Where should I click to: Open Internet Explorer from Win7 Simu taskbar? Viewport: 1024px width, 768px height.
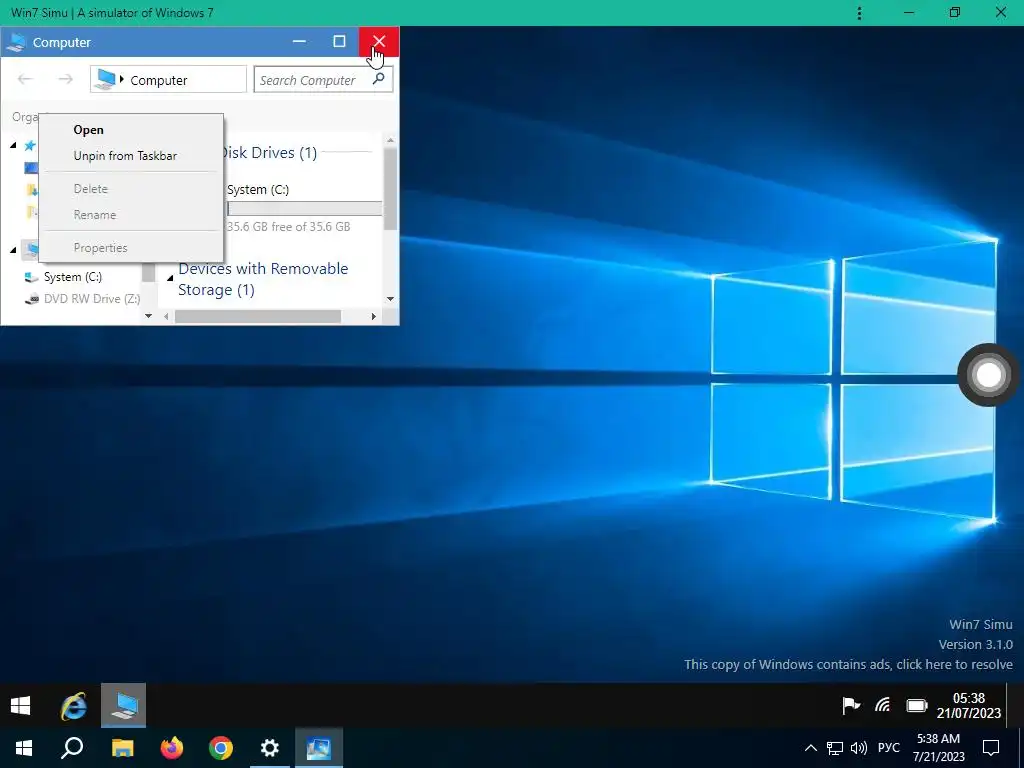tap(73, 705)
